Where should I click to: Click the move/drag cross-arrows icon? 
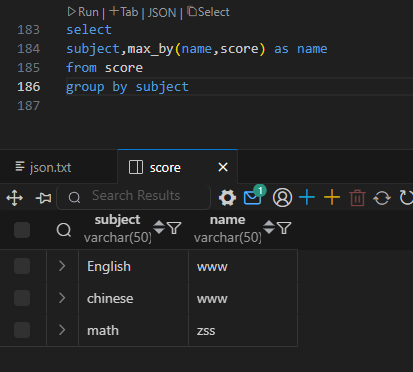coord(15,198)
